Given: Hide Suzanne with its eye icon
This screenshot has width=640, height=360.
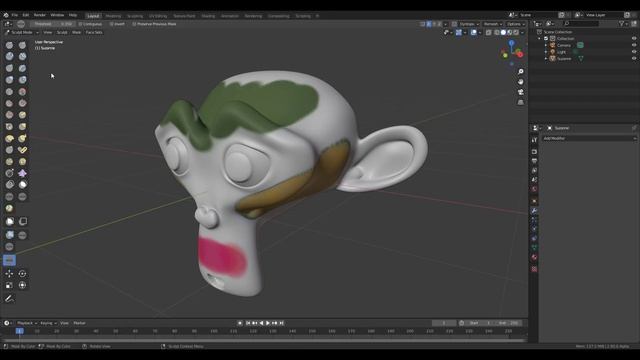Looking at the screenshot, I should coord(634,58).
